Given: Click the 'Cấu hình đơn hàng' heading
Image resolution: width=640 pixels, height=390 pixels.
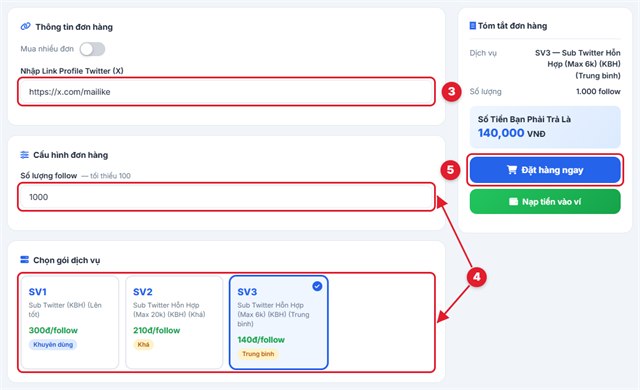Looking at the screenshot, I should pyautogui.click(x=71, y=155).
